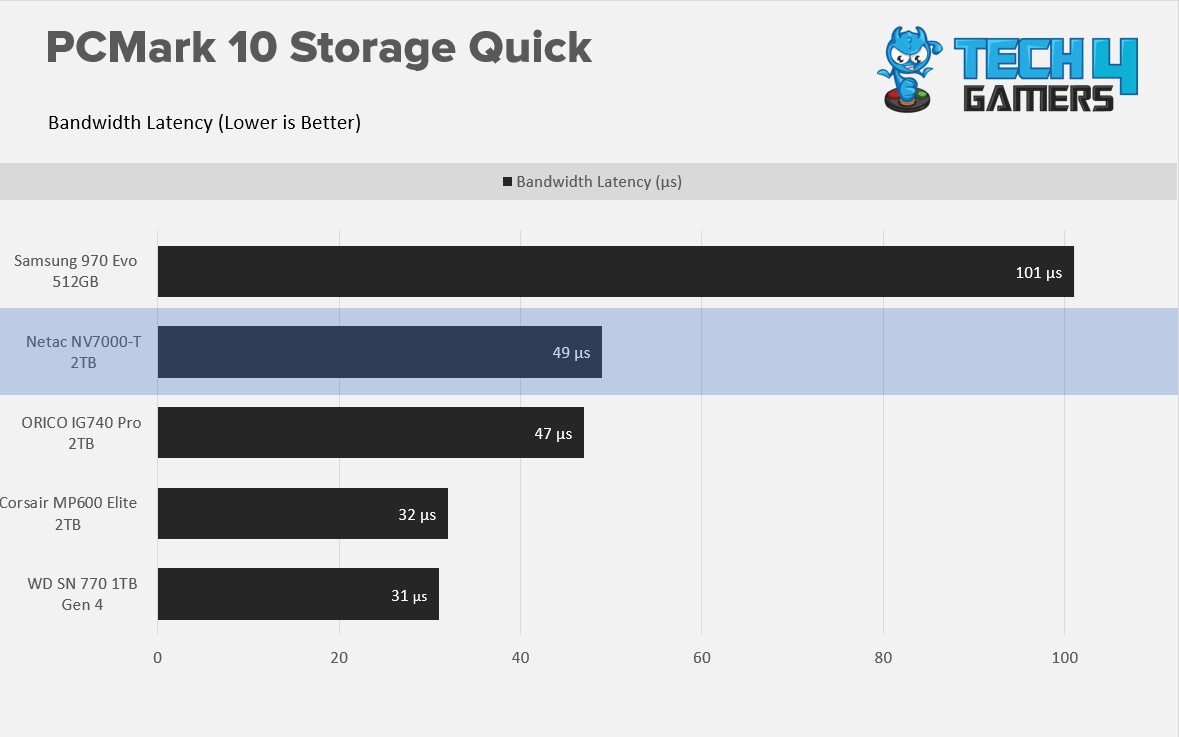Click the PCMark 10 Storage Quick title

pos(319,47)
